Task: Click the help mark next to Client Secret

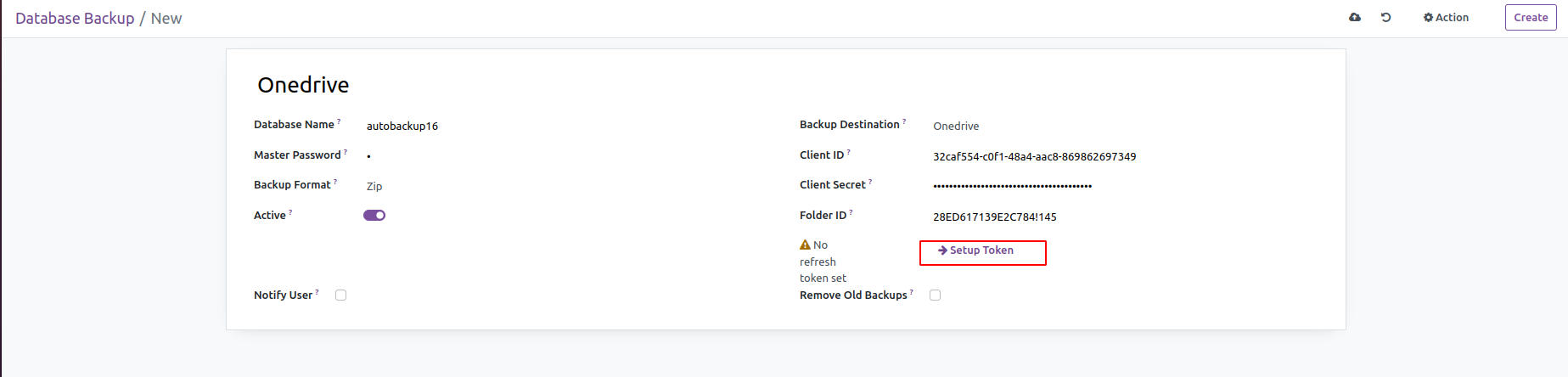Action: pyautogui.click(x=870, y=182)
